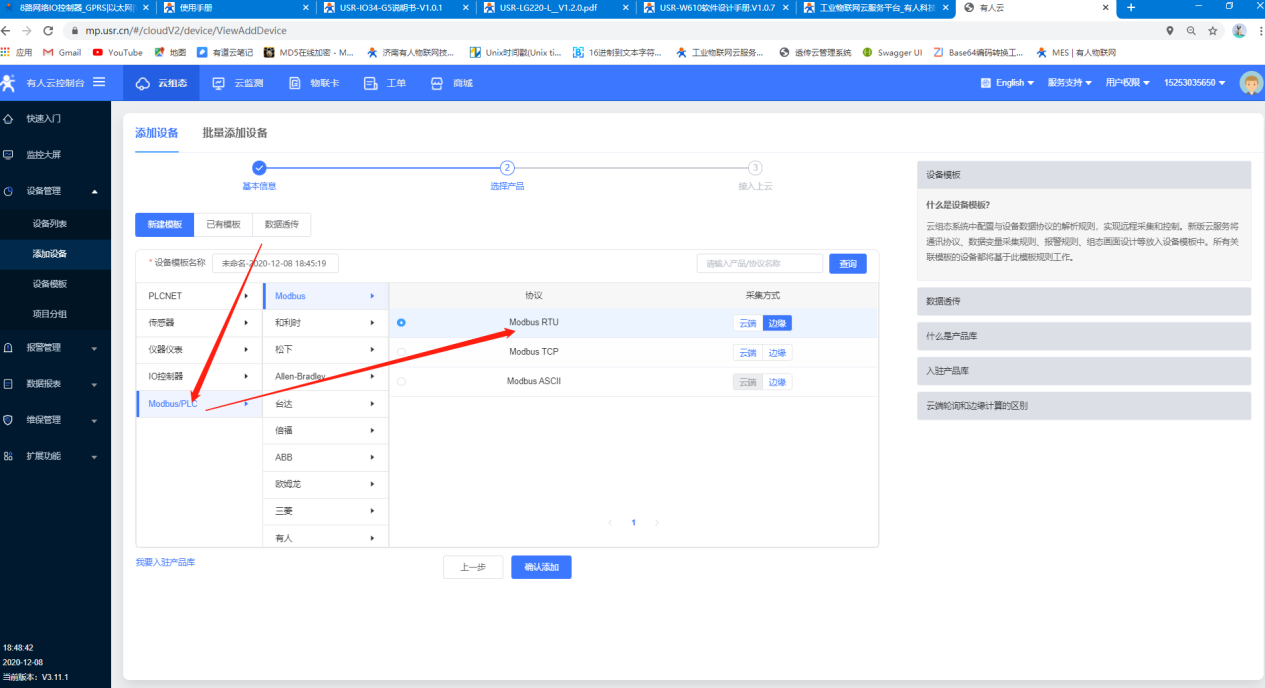This screenshot has height=688, width=1265.
Task: Switch to the 已有模板 tab
Action: pos(223,225)
